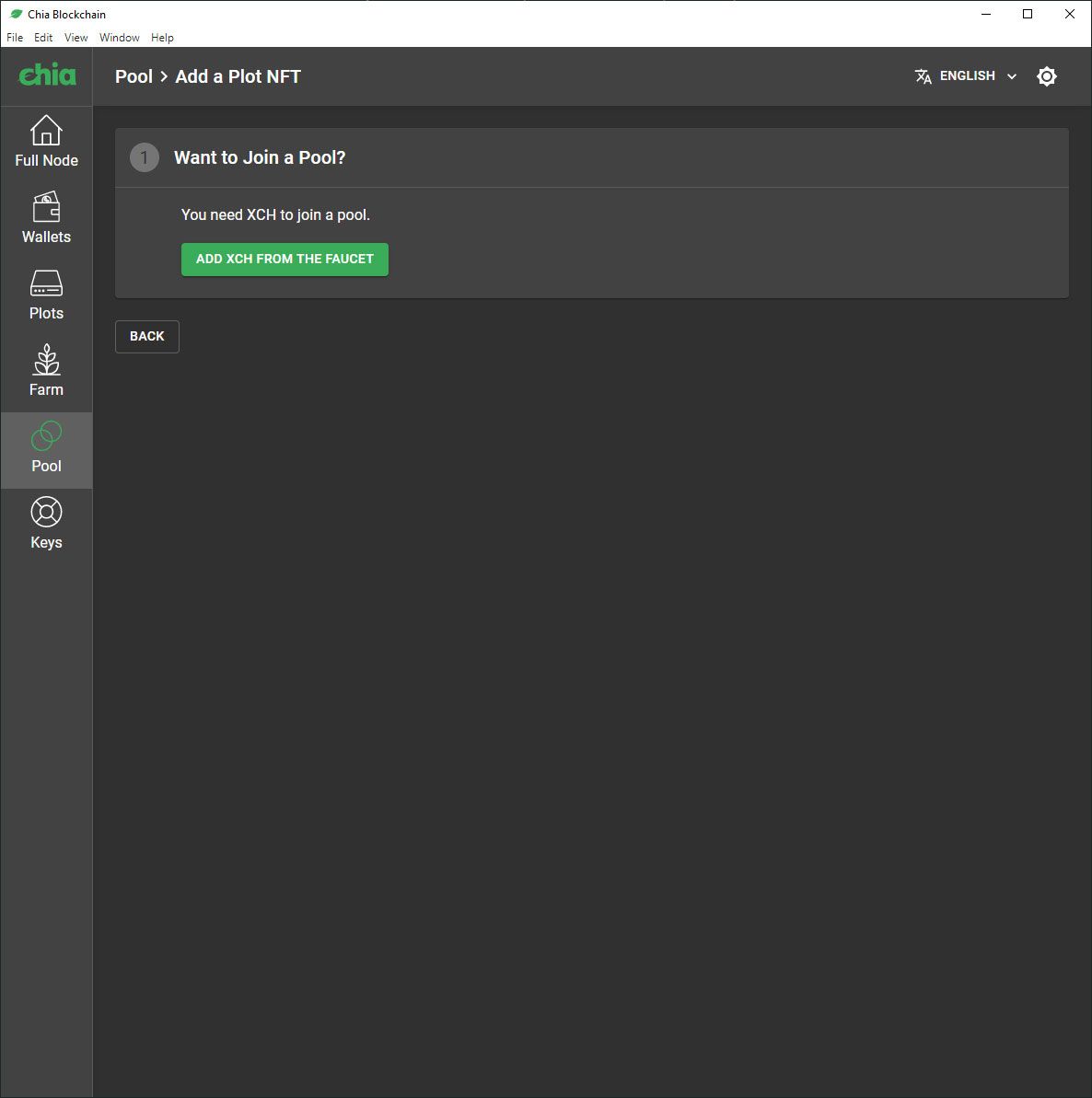This screenshot has width=1092, height=1098.
Task: Open the Wallets section
Action: pos(46,218)
